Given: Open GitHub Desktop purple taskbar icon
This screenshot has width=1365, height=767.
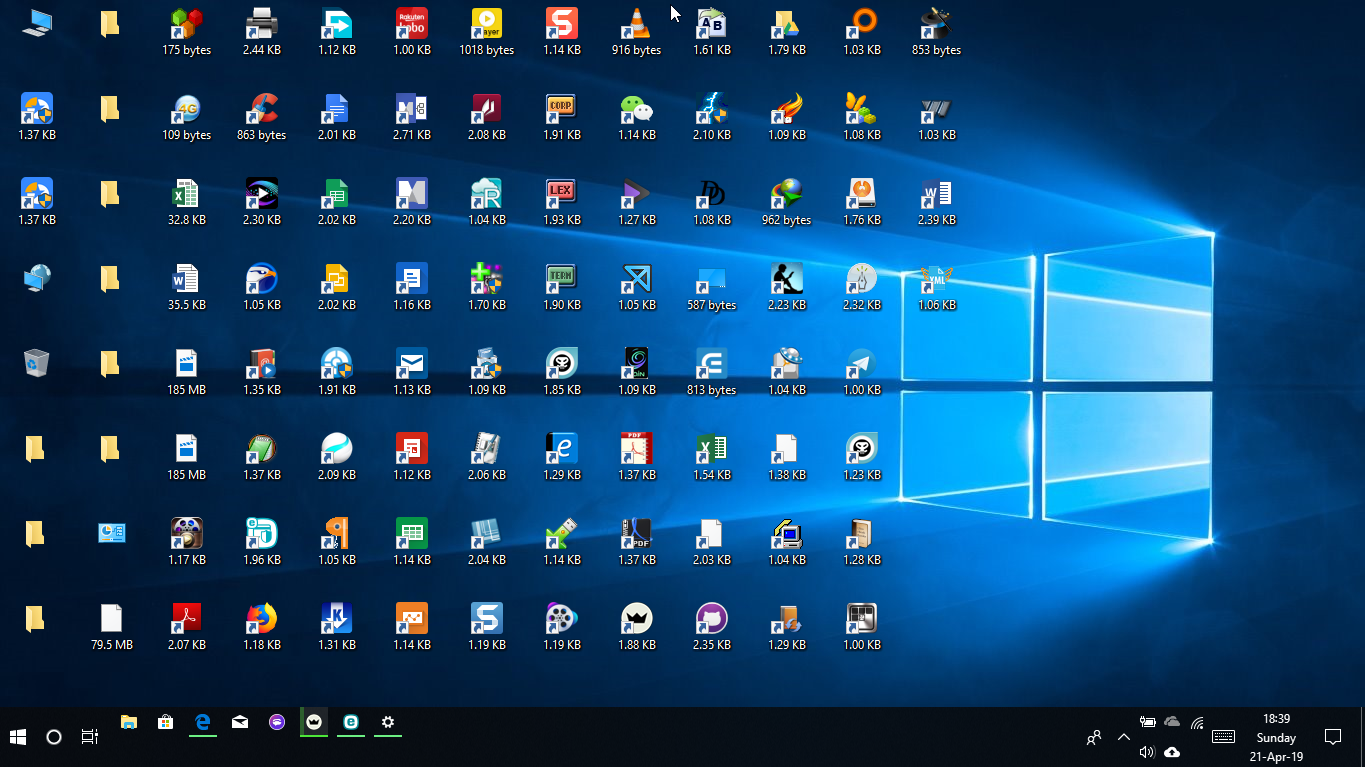Looking at the screenshot, I should pyautogui.click(x=277, y=722).
